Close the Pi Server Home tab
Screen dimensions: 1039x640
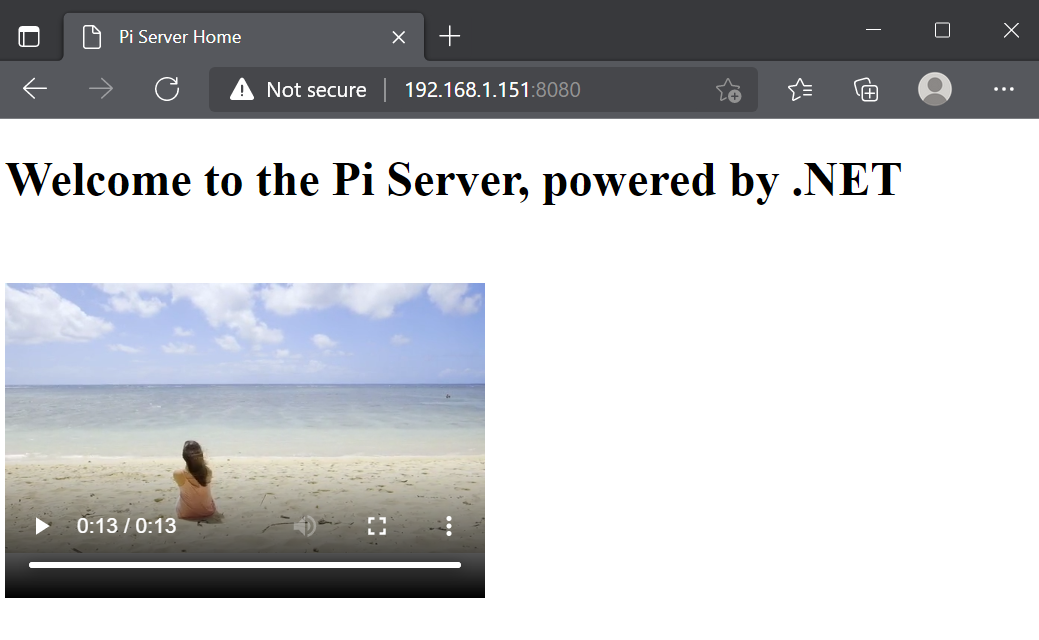tap(398, 36)
